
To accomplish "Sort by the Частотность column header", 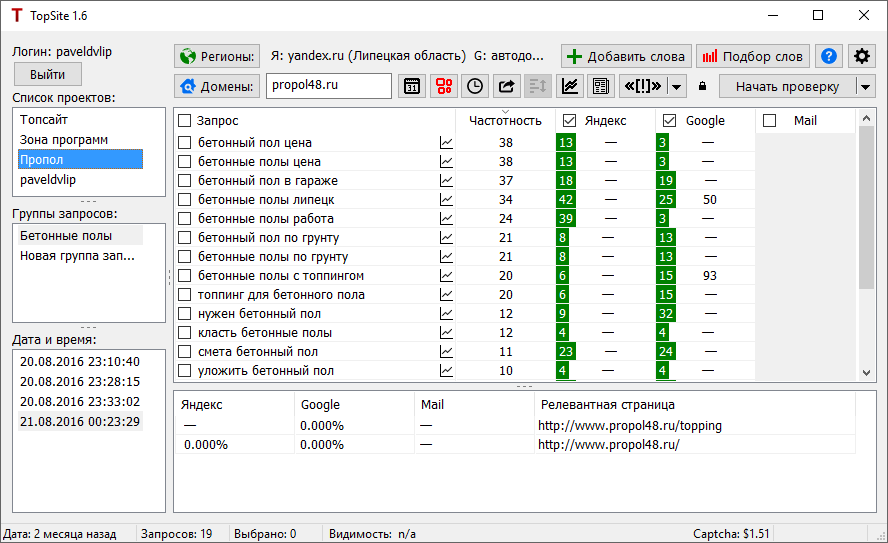I will tap(505, 121).
